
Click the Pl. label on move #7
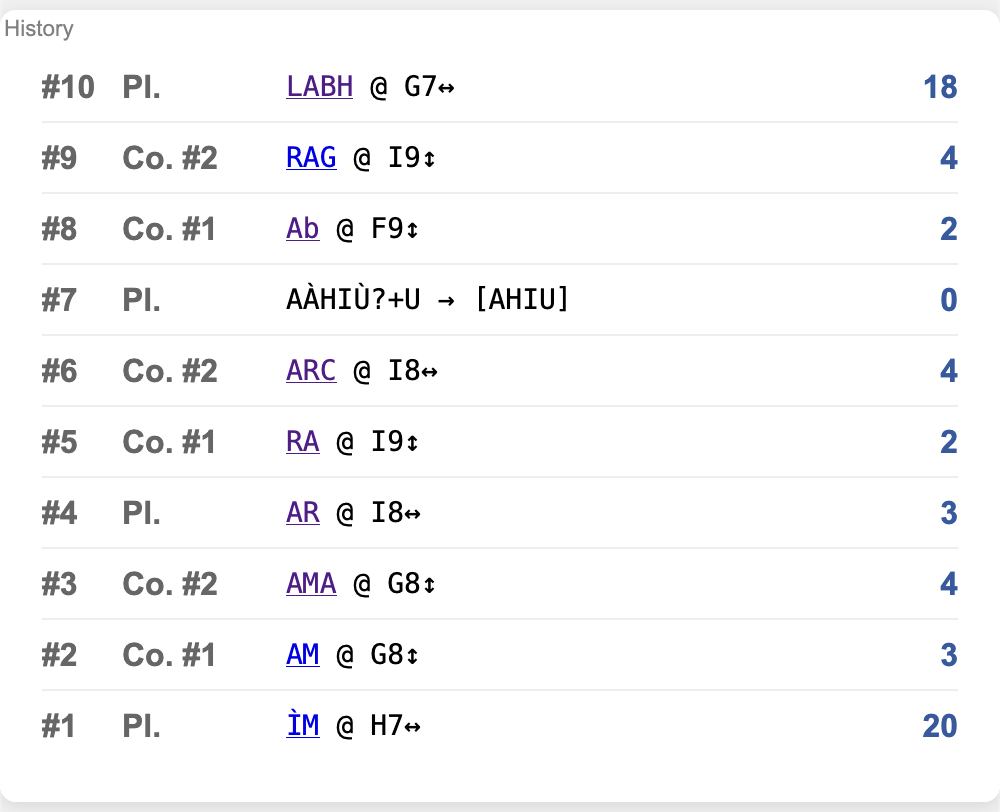141,300
